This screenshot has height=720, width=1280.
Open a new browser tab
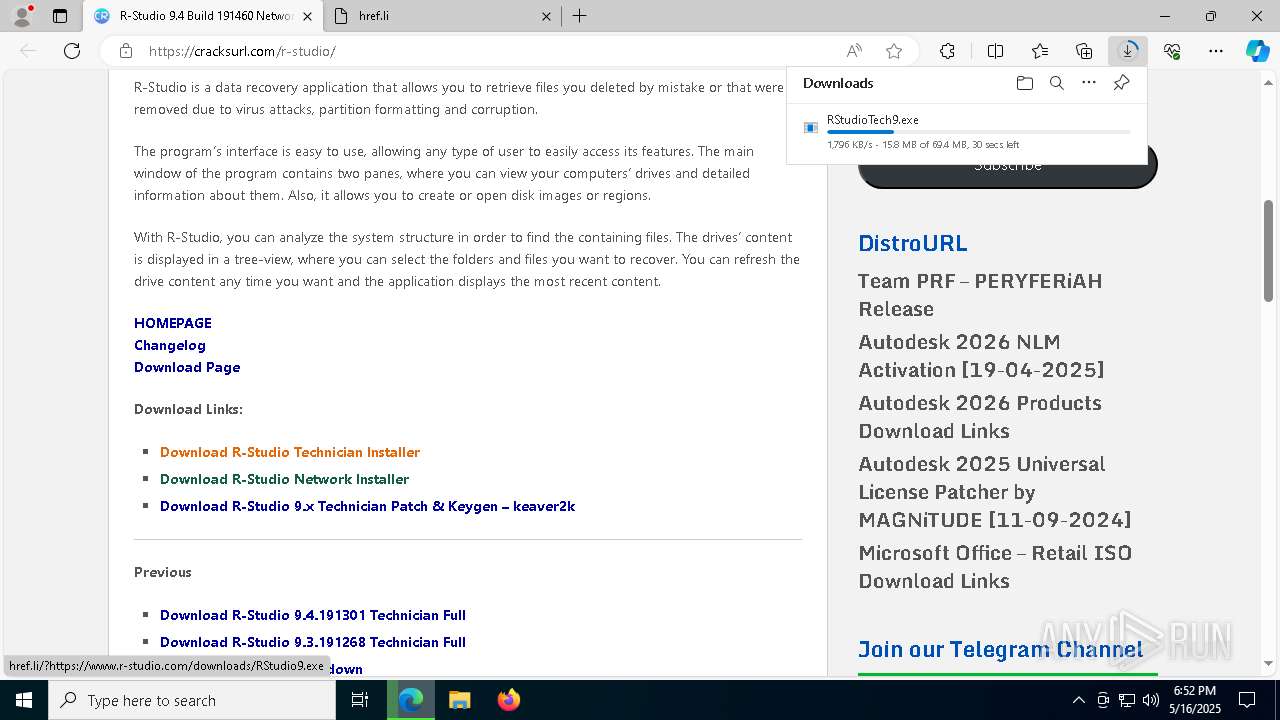[580, 16]
